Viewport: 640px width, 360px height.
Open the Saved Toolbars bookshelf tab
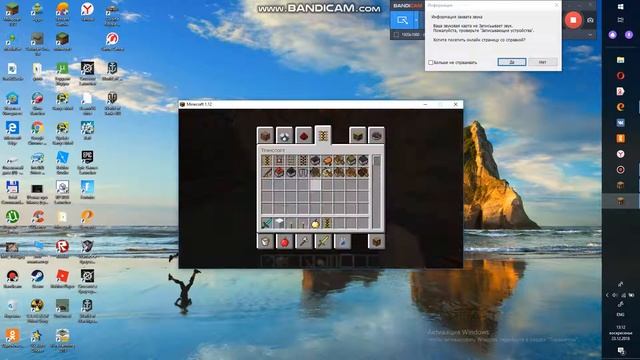pos(357,136)
